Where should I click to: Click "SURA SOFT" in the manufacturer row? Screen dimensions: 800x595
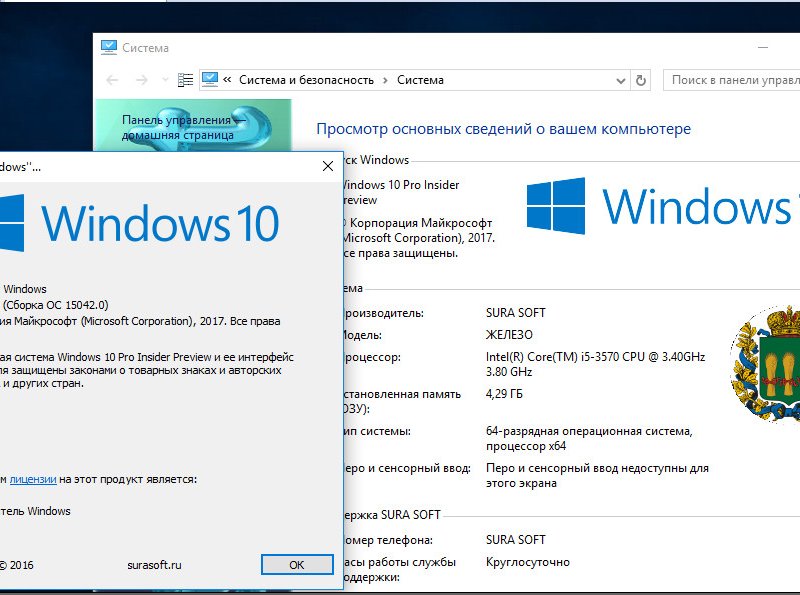pos(516,313)
